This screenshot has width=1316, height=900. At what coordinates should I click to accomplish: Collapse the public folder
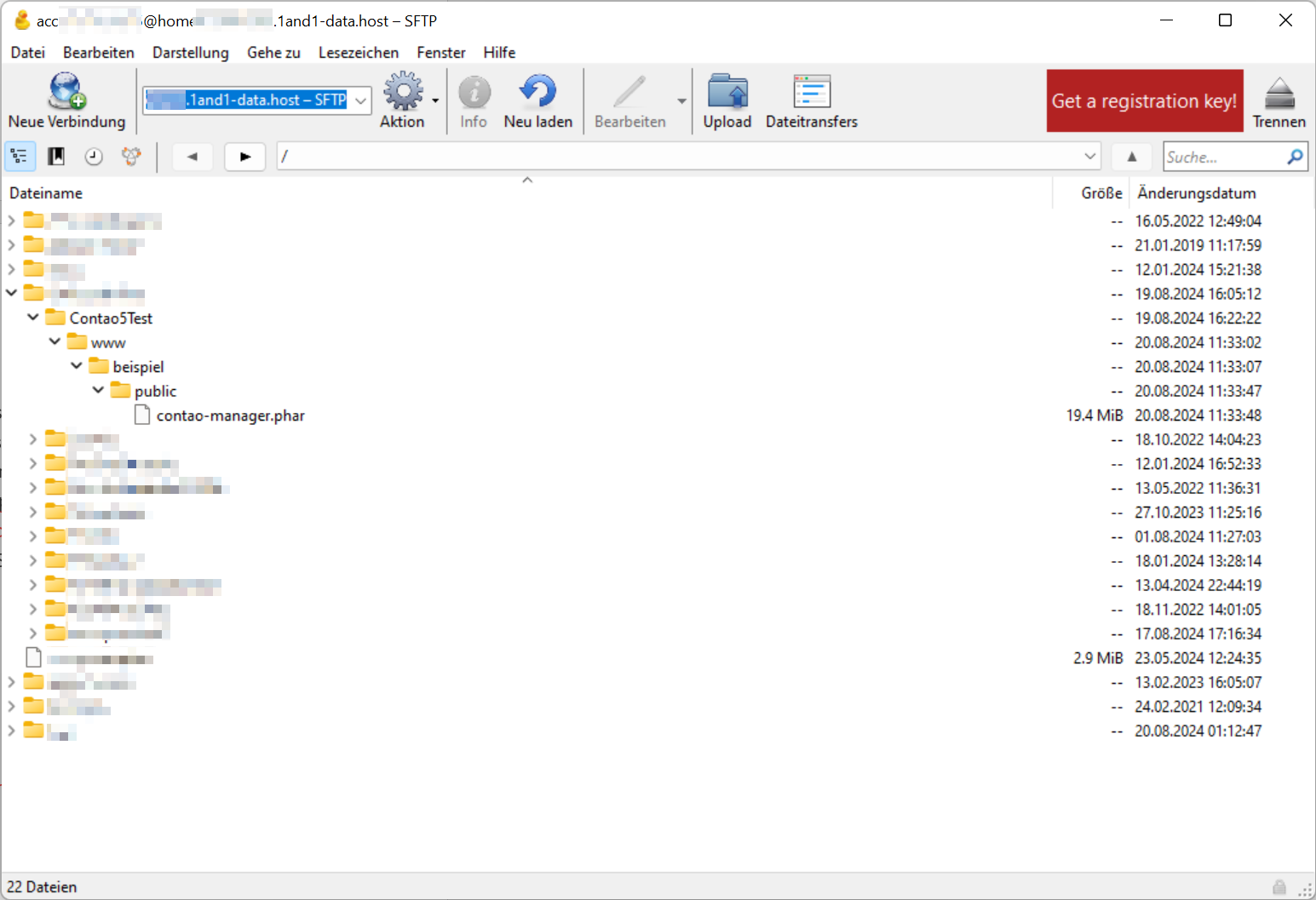pyautogui.click(x=99, y=391)
